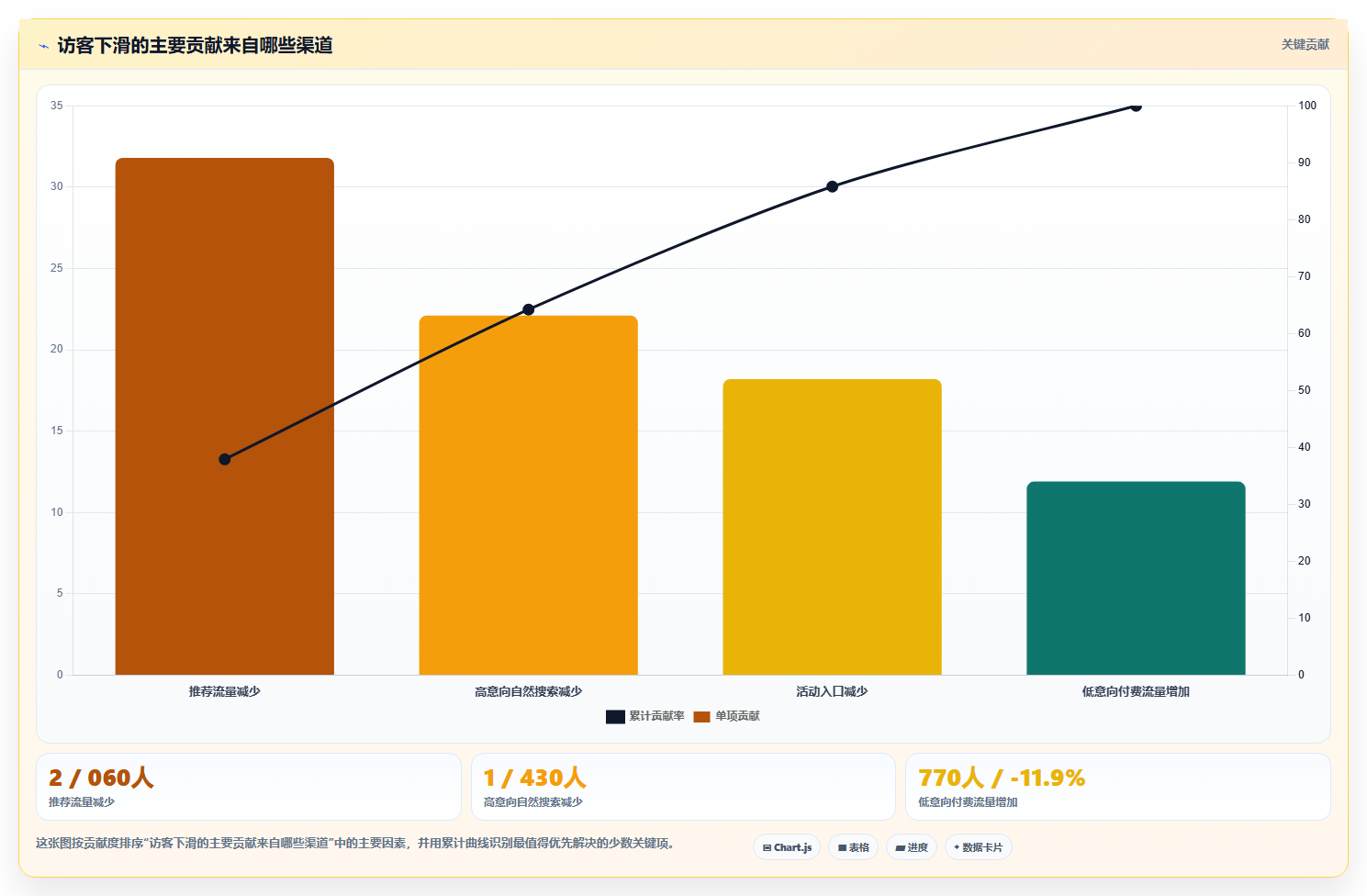Click the 770人 / -11.9% metric card
The width and height of the screenshot is (1367, 896).
click(x=1117, y=787)
